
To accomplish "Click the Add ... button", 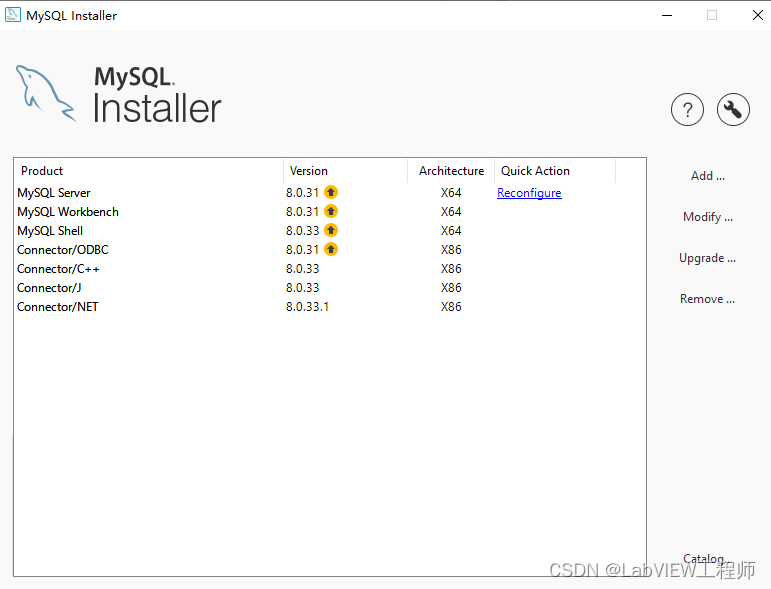I will (708, 176).
